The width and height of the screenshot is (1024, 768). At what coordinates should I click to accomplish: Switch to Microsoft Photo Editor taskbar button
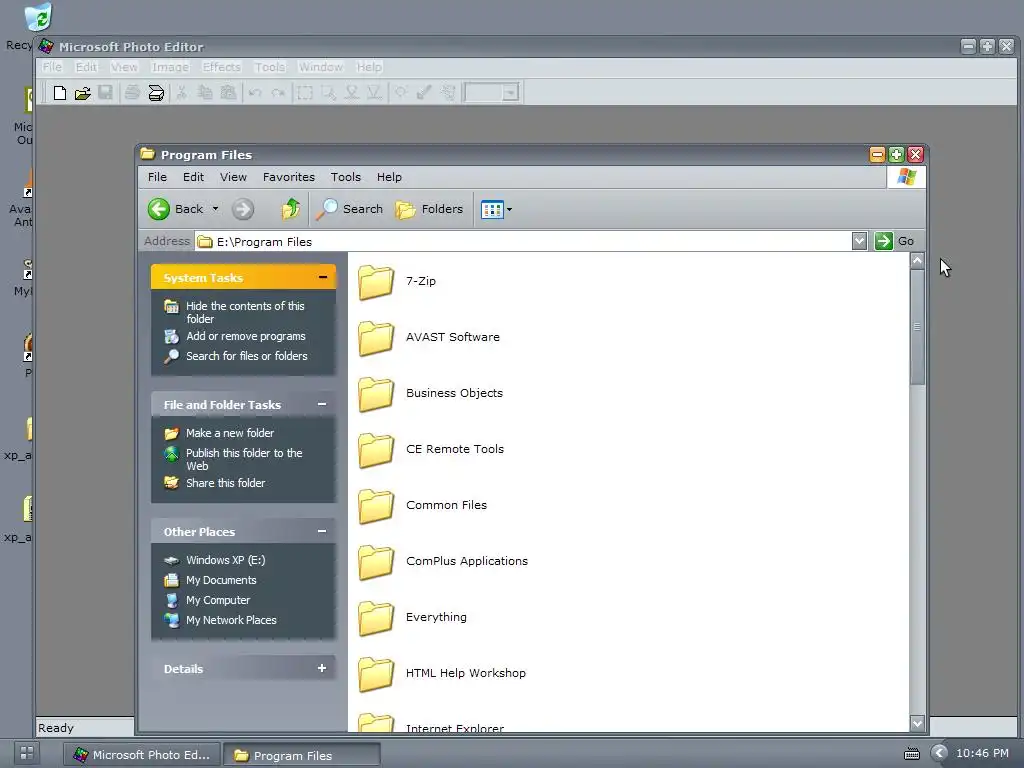pos(142,755)
